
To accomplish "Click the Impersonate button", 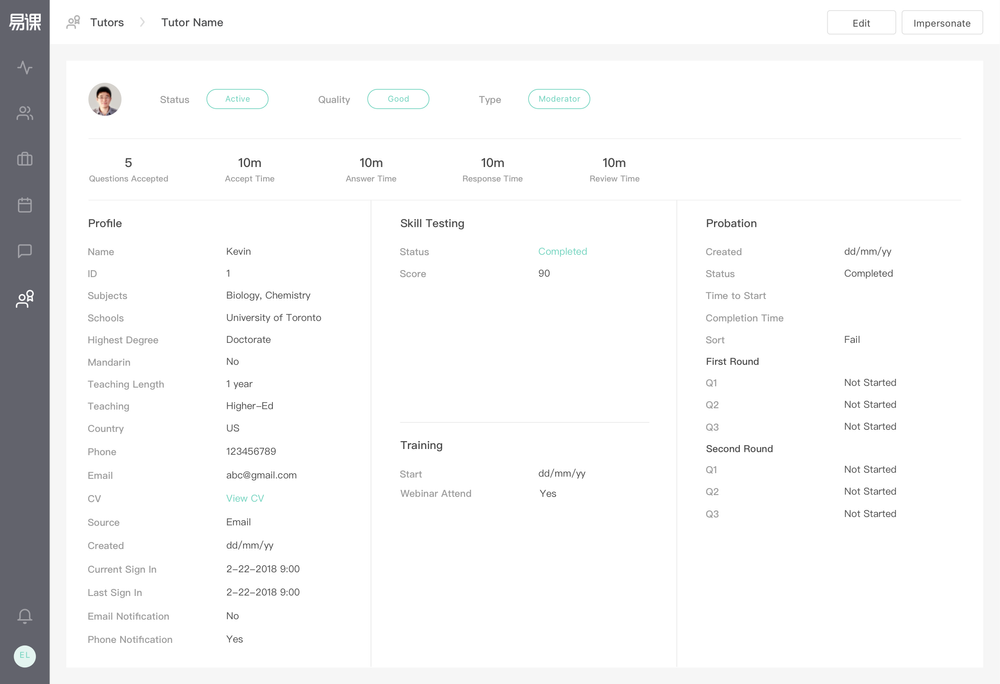I will 941,21.
